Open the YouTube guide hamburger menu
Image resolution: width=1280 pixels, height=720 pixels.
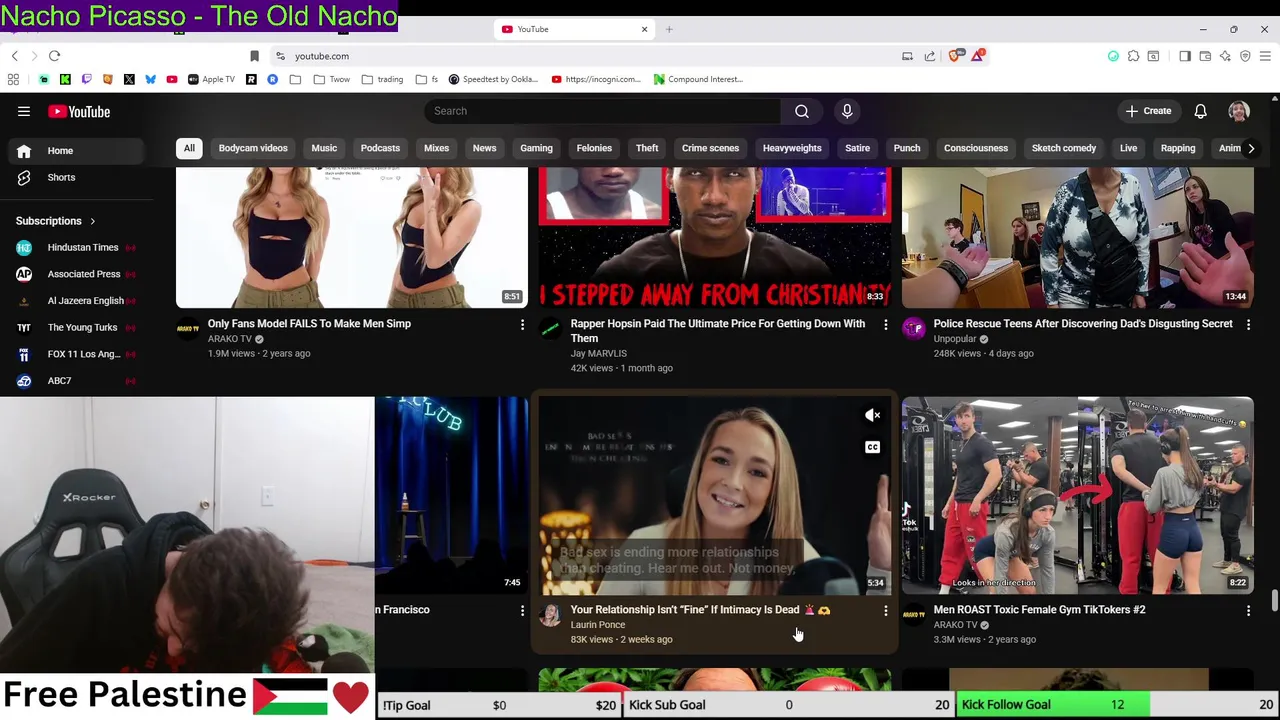coord(24,111)
